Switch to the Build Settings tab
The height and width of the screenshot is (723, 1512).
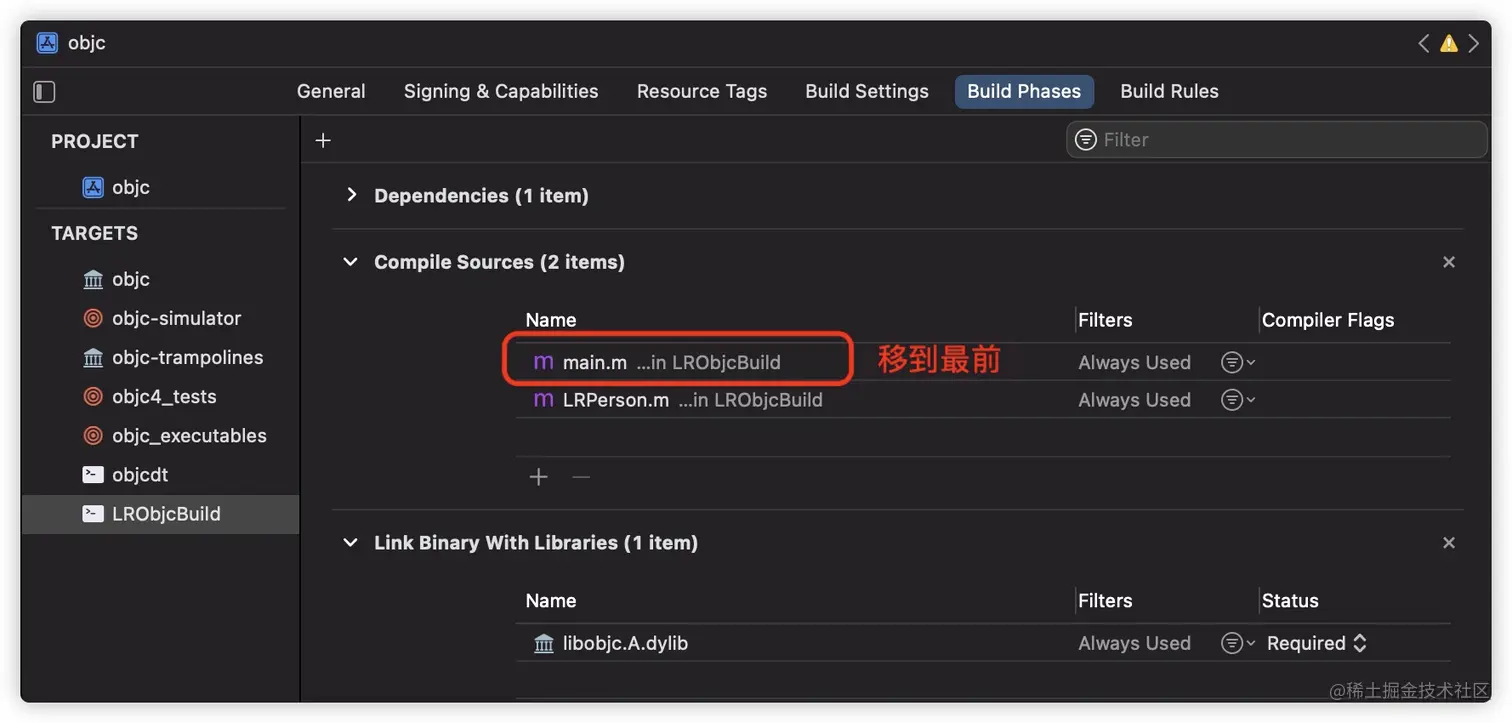[866, 91]
